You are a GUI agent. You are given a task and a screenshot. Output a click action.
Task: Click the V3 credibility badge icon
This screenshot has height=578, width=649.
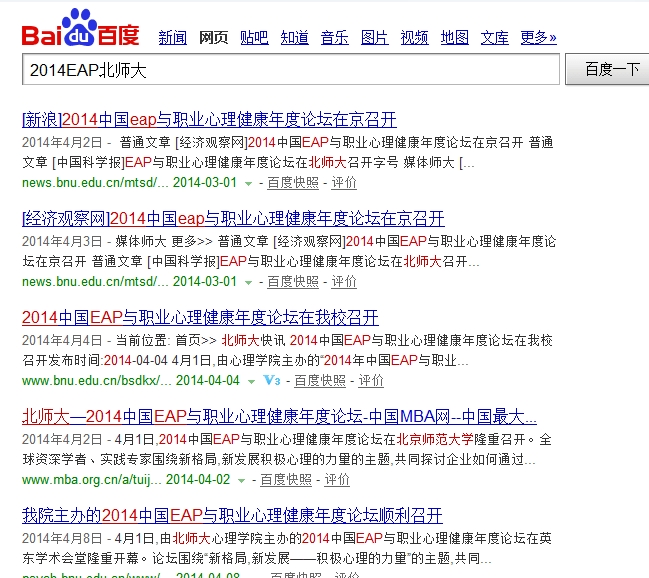pyautogui.click(x=270, y=381)
